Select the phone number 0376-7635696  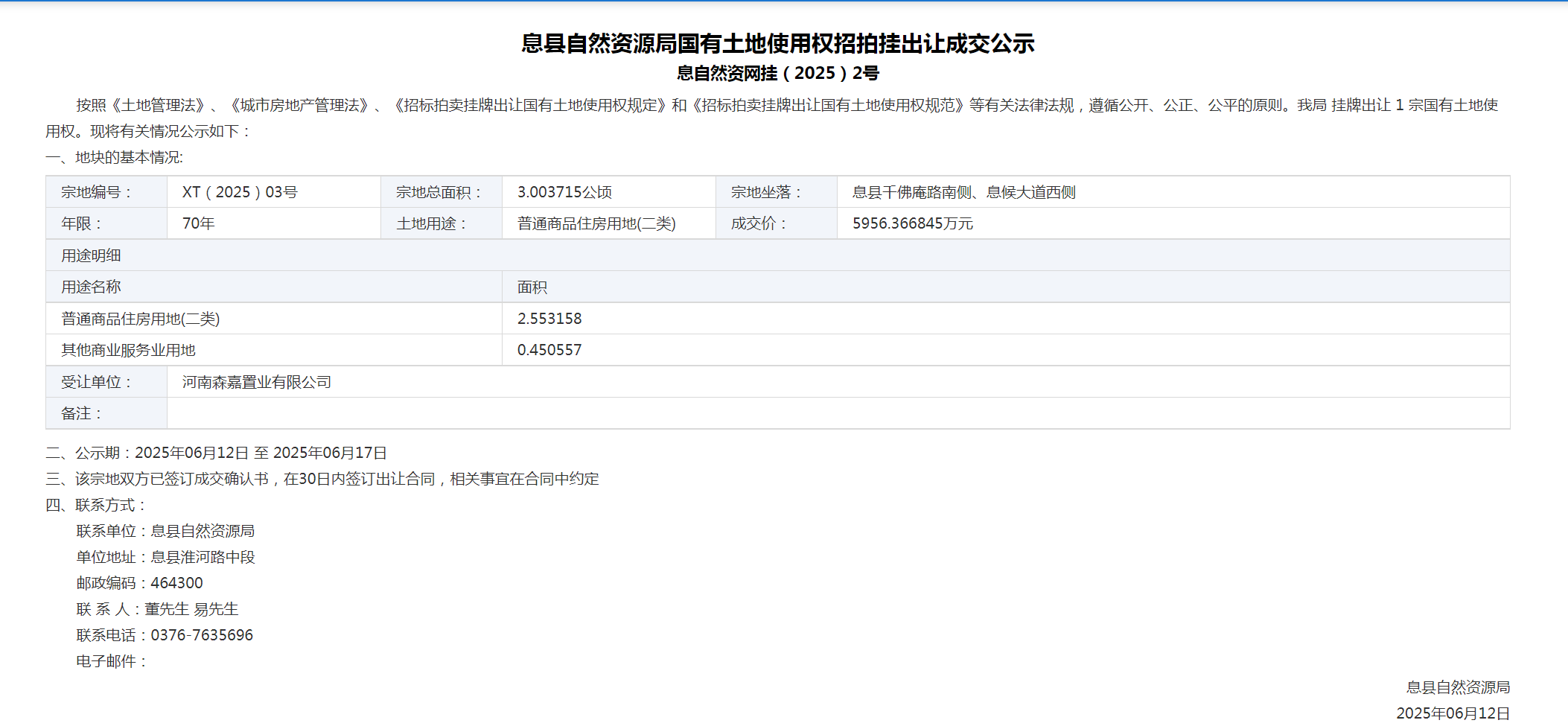[x=202, y=635]
